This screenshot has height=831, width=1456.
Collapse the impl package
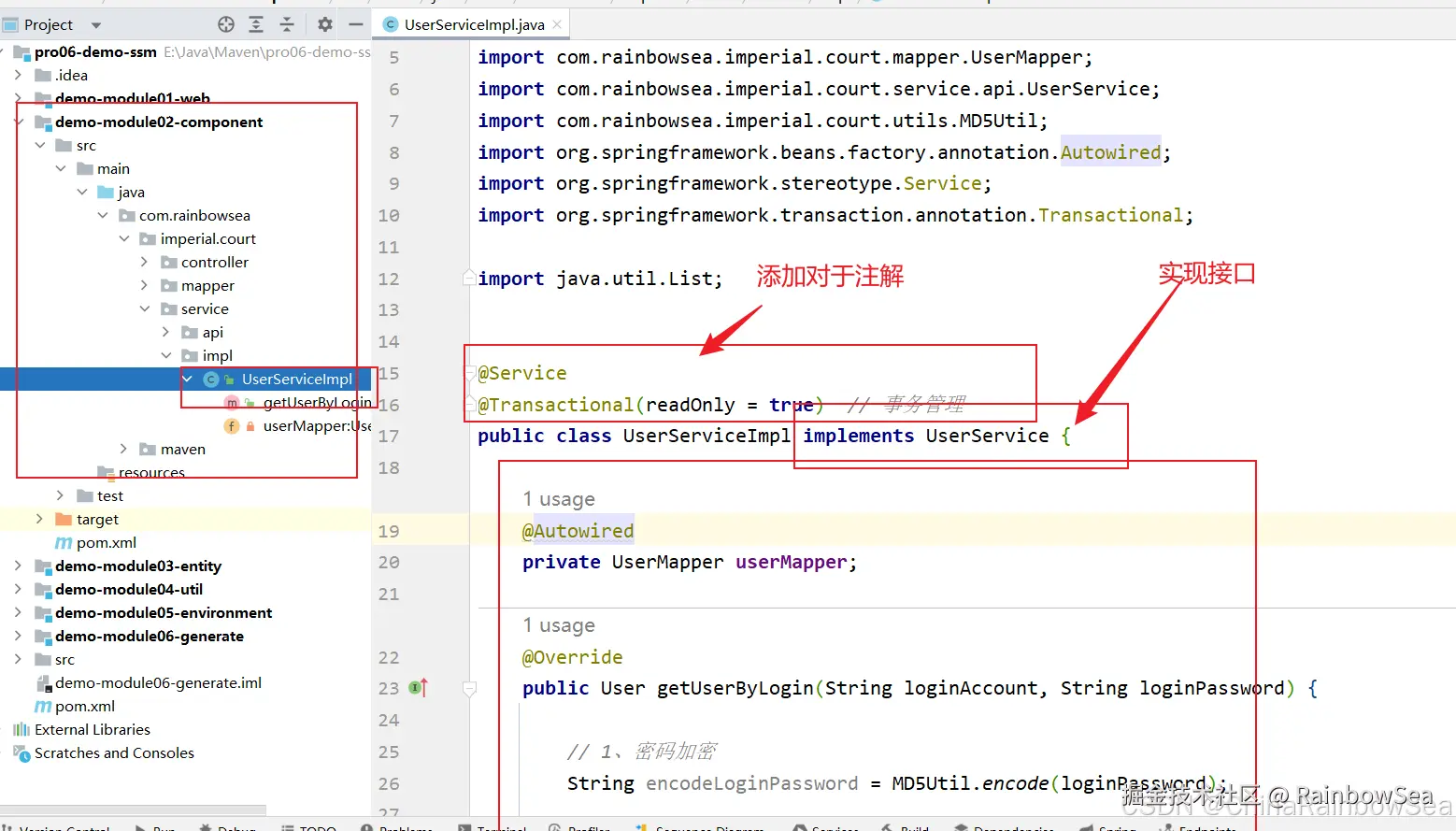166,355
